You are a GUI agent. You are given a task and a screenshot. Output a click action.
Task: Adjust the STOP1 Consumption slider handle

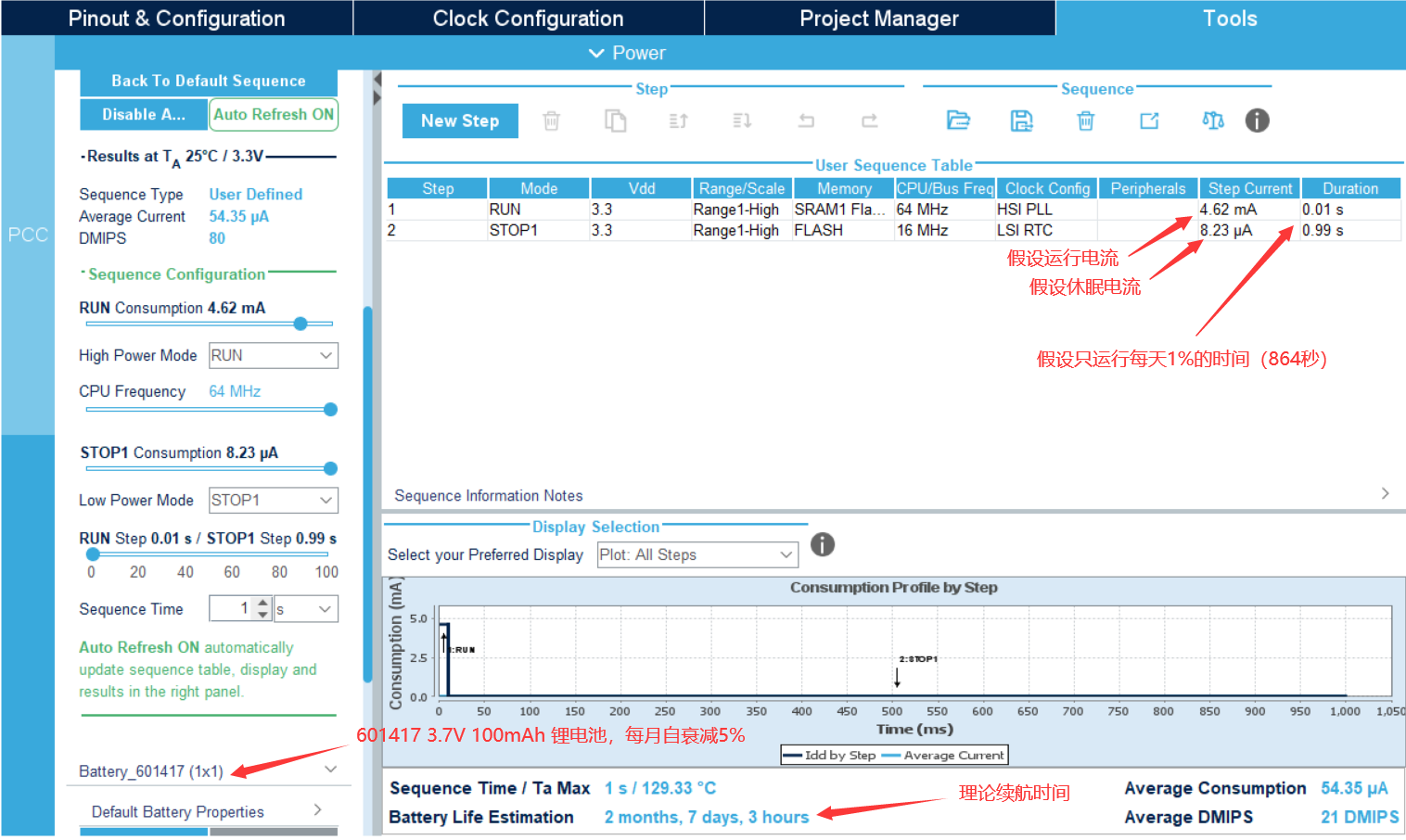coord(330,468)
